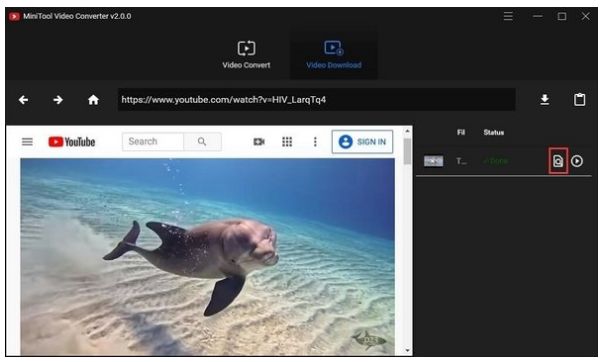Click YouTube's magnifier search button
The width and height of the screenshot is (606, 362).
pos(202,141)
